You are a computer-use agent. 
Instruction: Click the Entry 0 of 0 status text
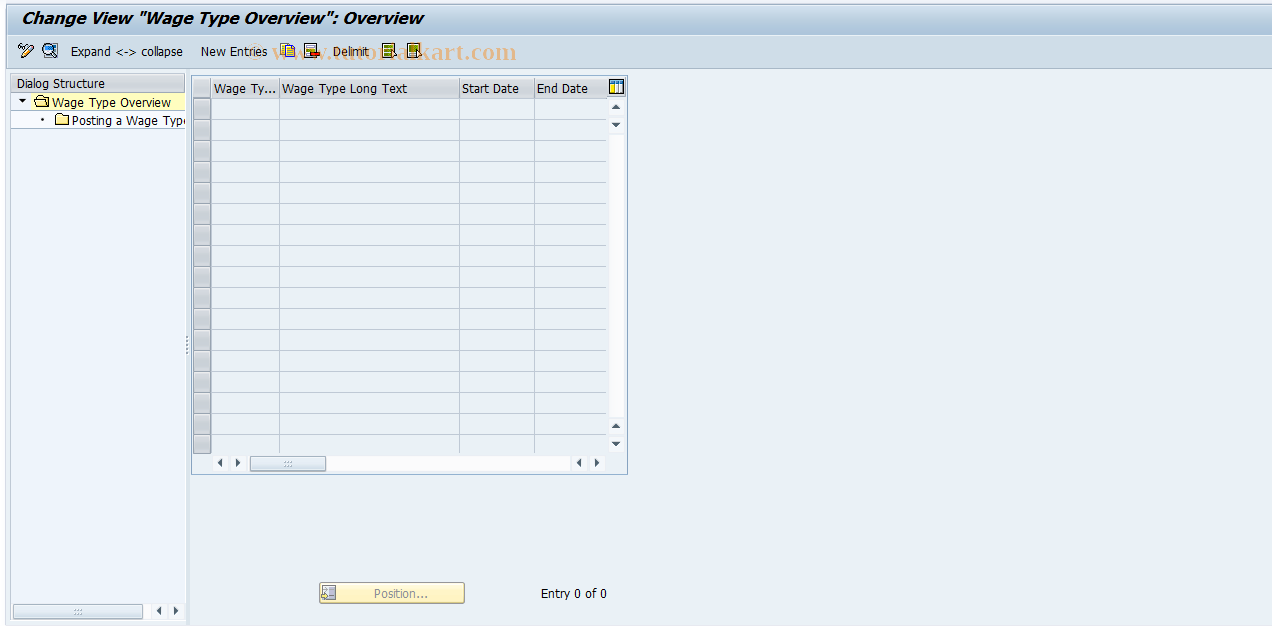[574, 593]
